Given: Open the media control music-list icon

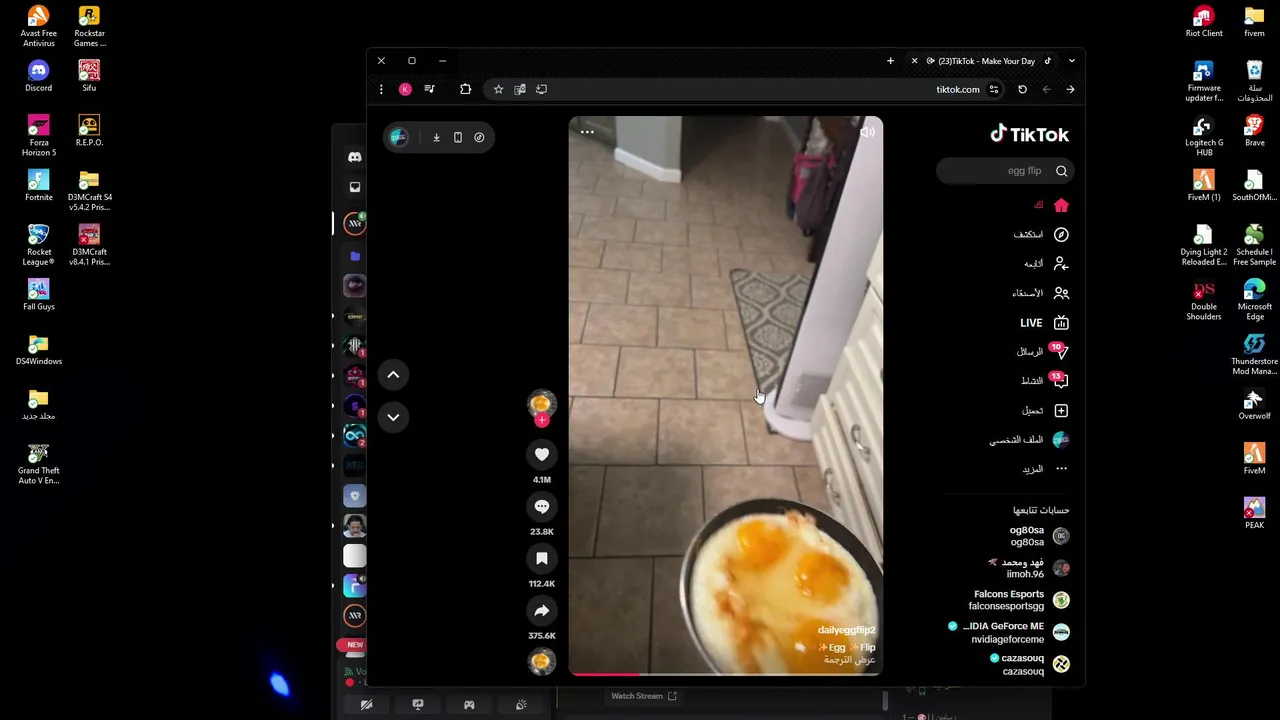Looking at the screenshot, I should tap(429, 89).
